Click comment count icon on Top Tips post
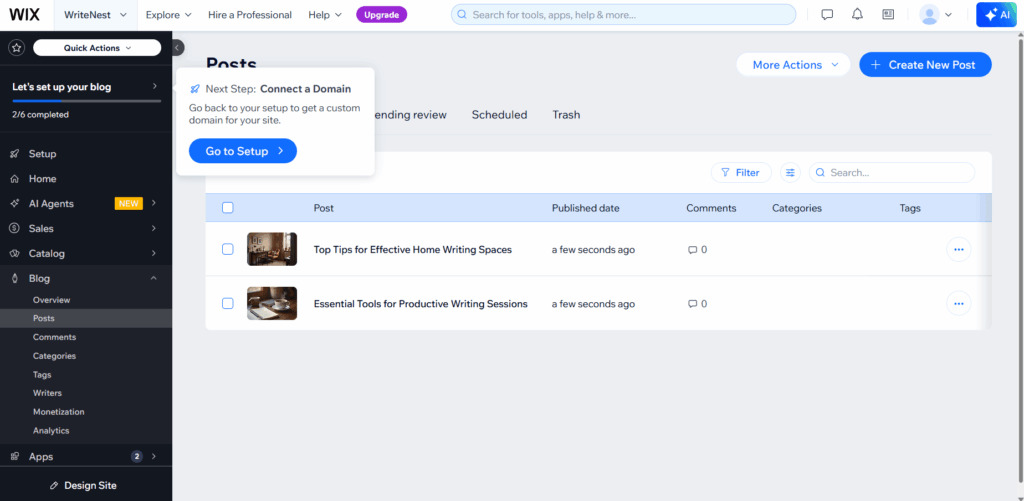This screenshot has width=1024, height=501. point(692,250)
